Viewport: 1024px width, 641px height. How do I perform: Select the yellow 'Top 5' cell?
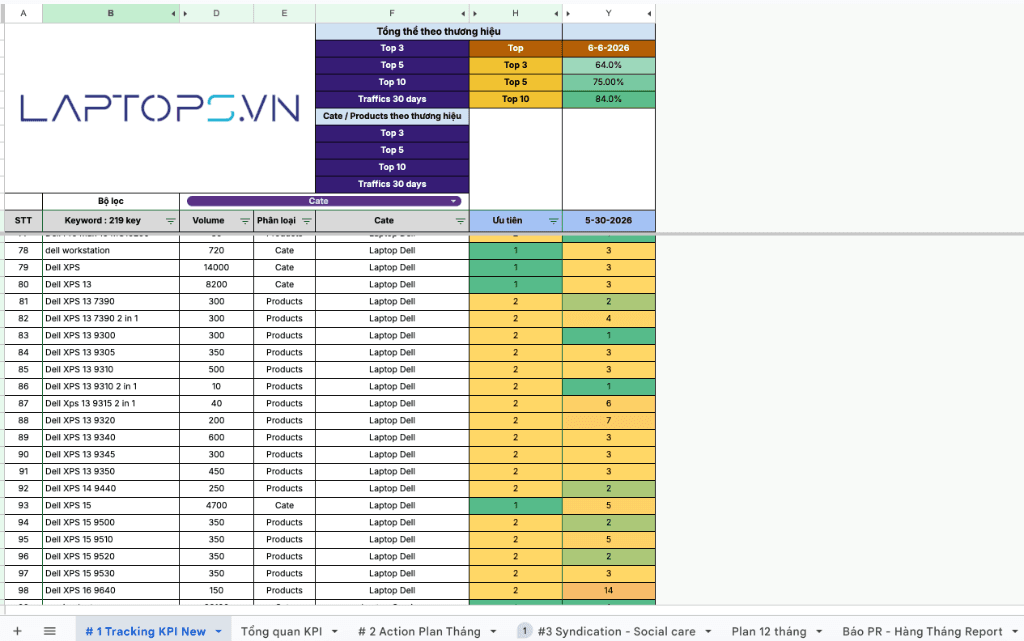515,82
